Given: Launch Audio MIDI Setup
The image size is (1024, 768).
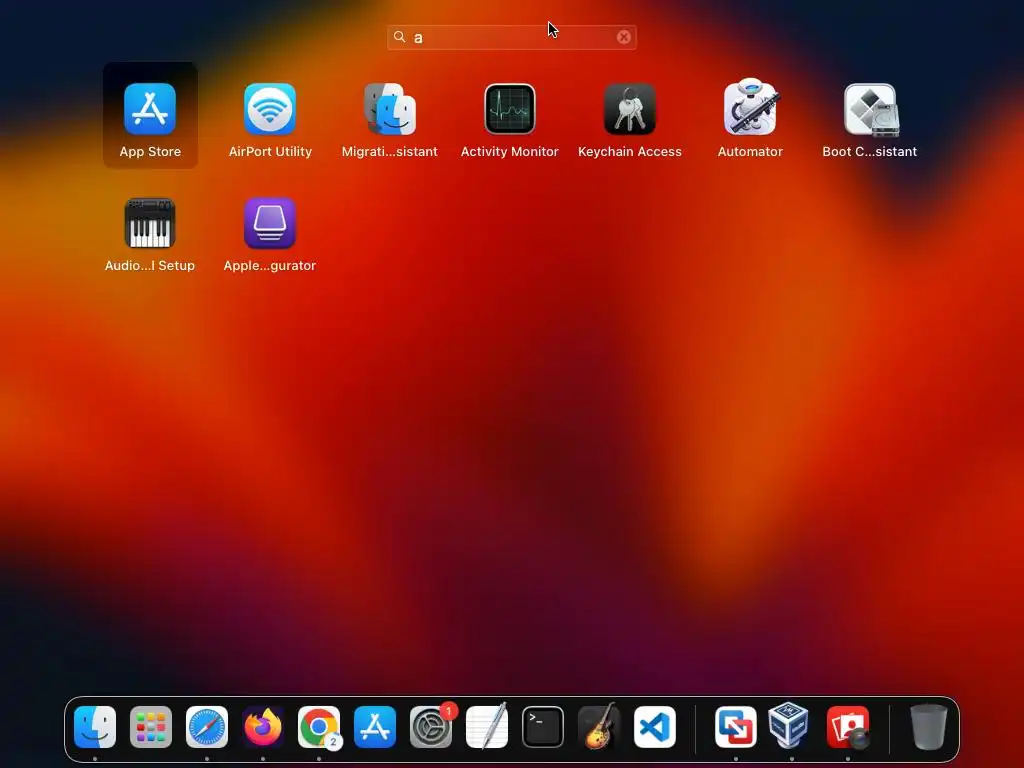Looking at the screenshot, I should coord(150,223).
